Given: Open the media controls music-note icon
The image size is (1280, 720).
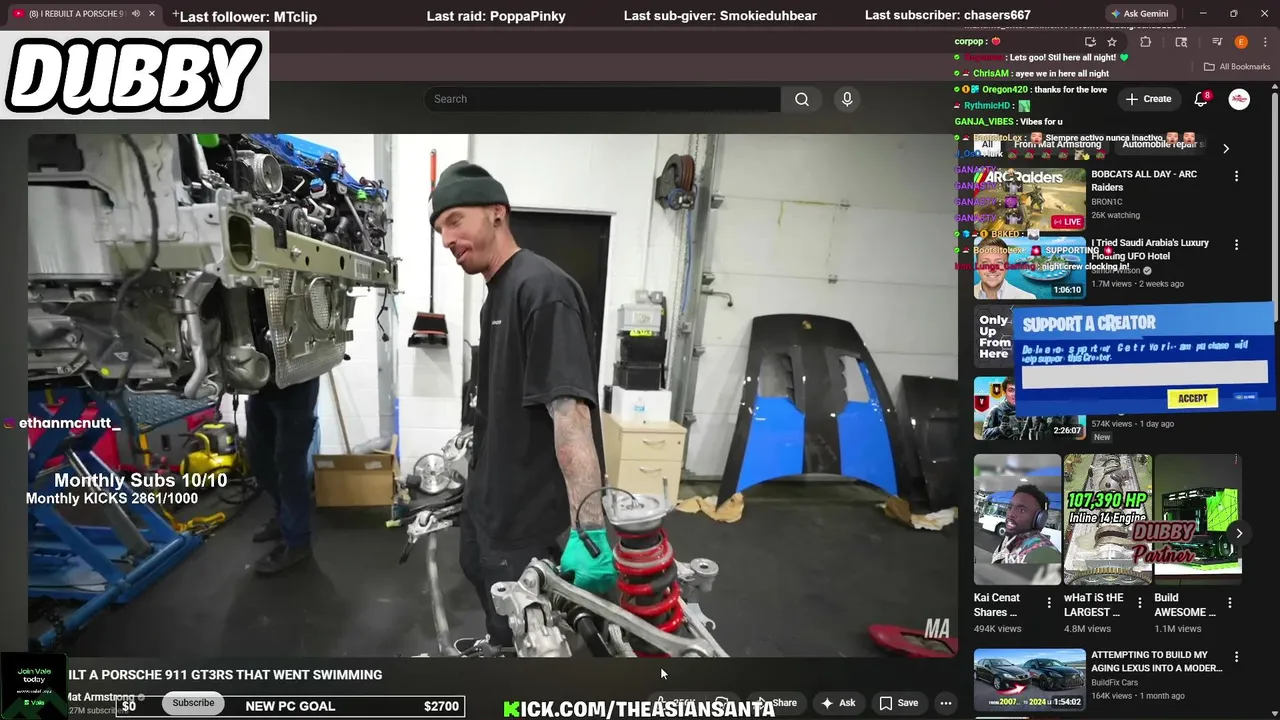Looking at the screenshot, I should coord(1217,42).
